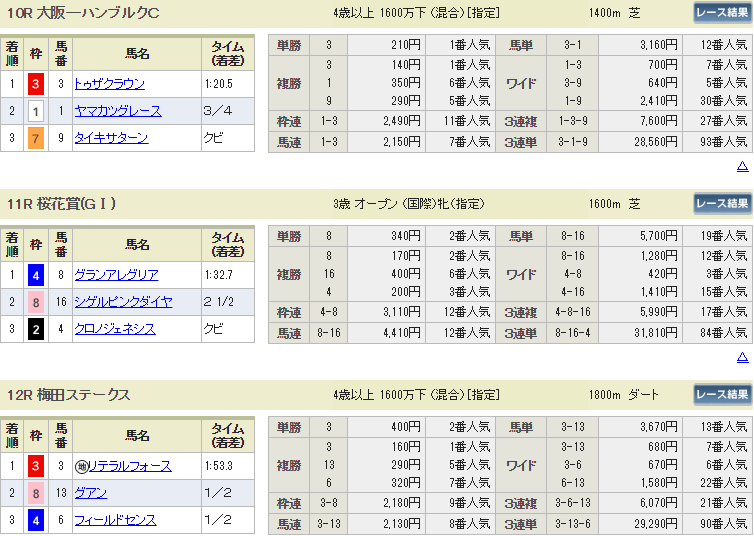Click the 馬単 payout 3,670円
754x536 pixels.
coord(659,427)
